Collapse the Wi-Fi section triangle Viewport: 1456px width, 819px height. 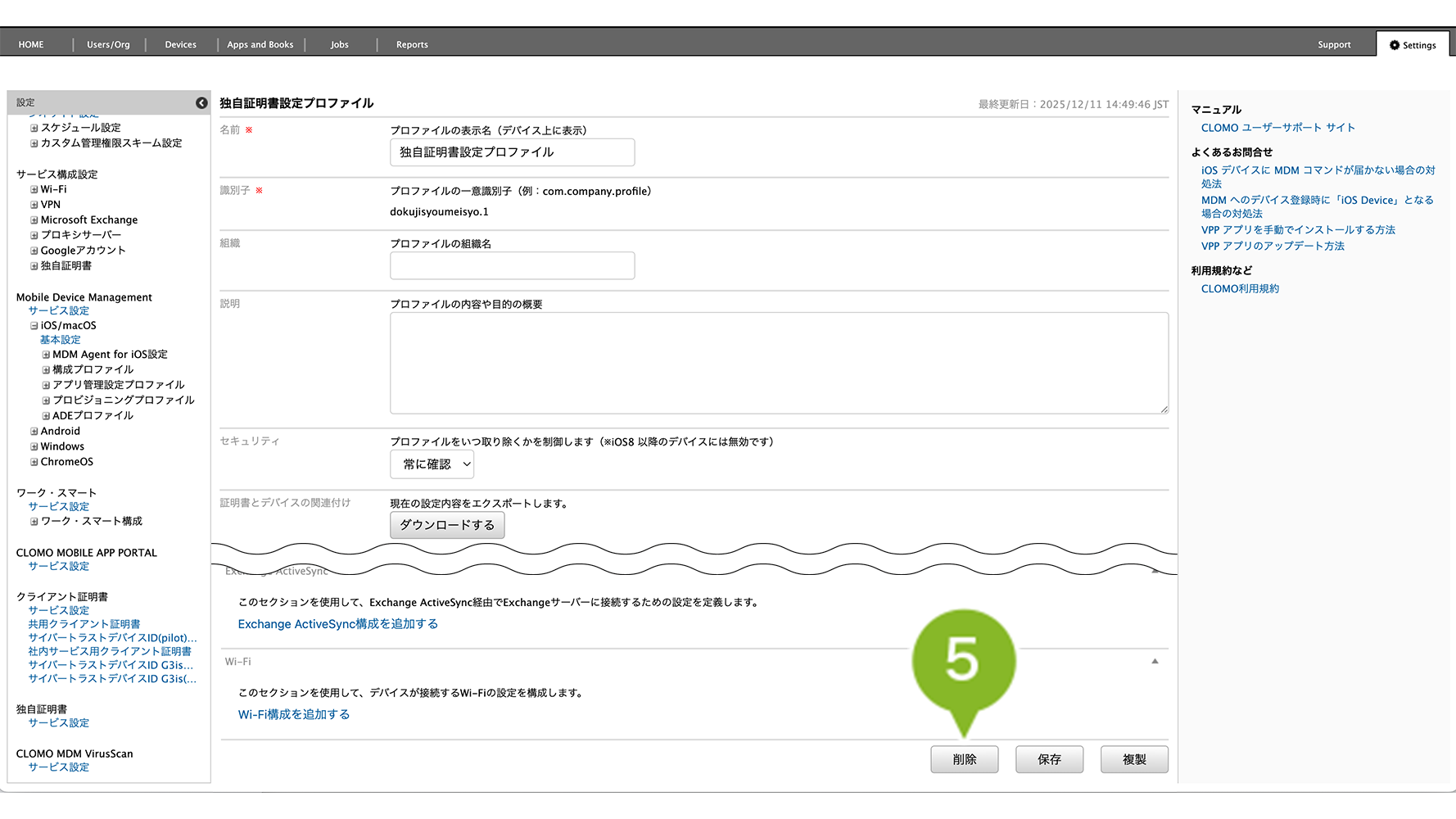pyautogui.click(x=1155, y=661)
